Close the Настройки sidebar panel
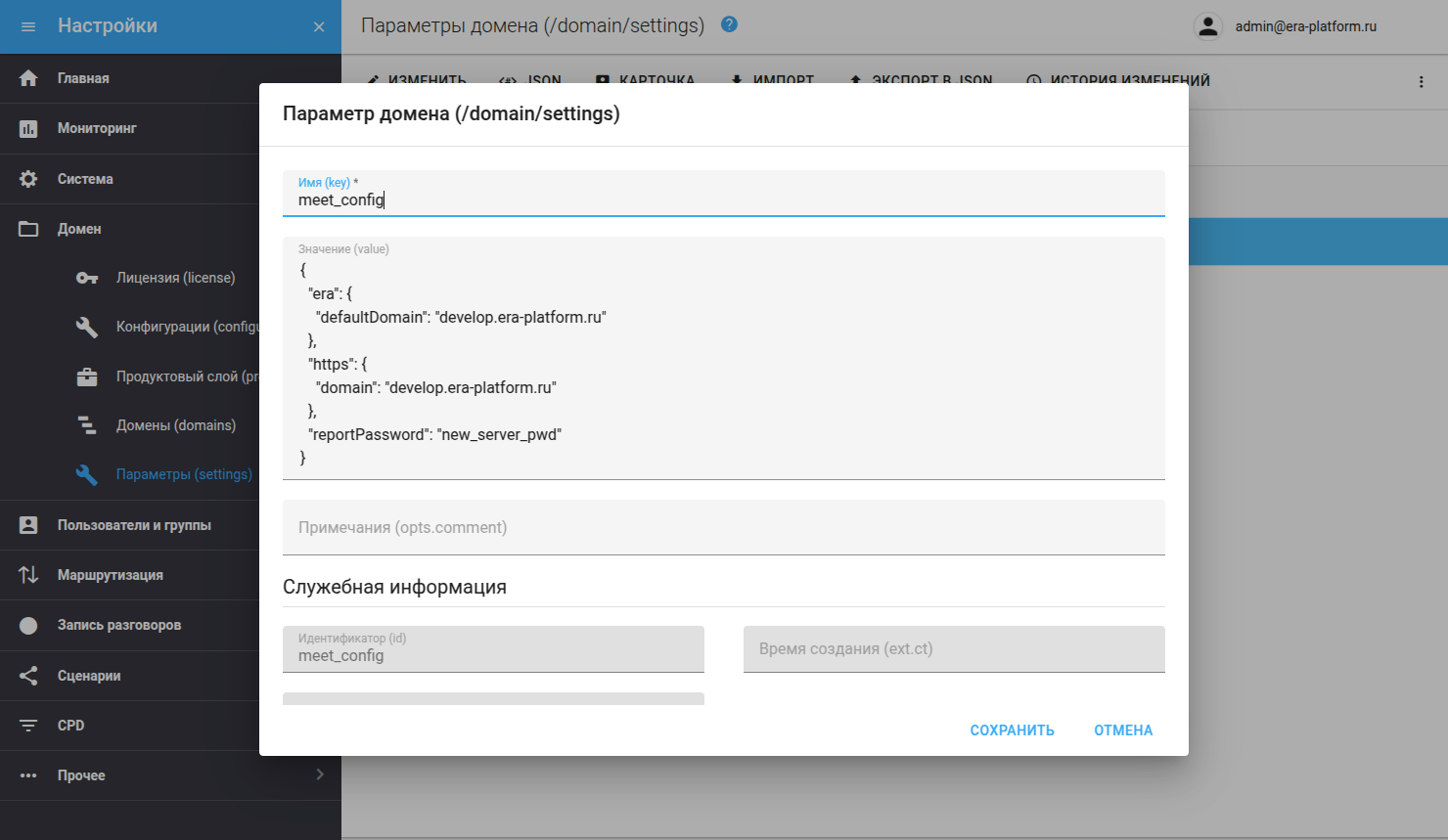 [x=319, y=26]
